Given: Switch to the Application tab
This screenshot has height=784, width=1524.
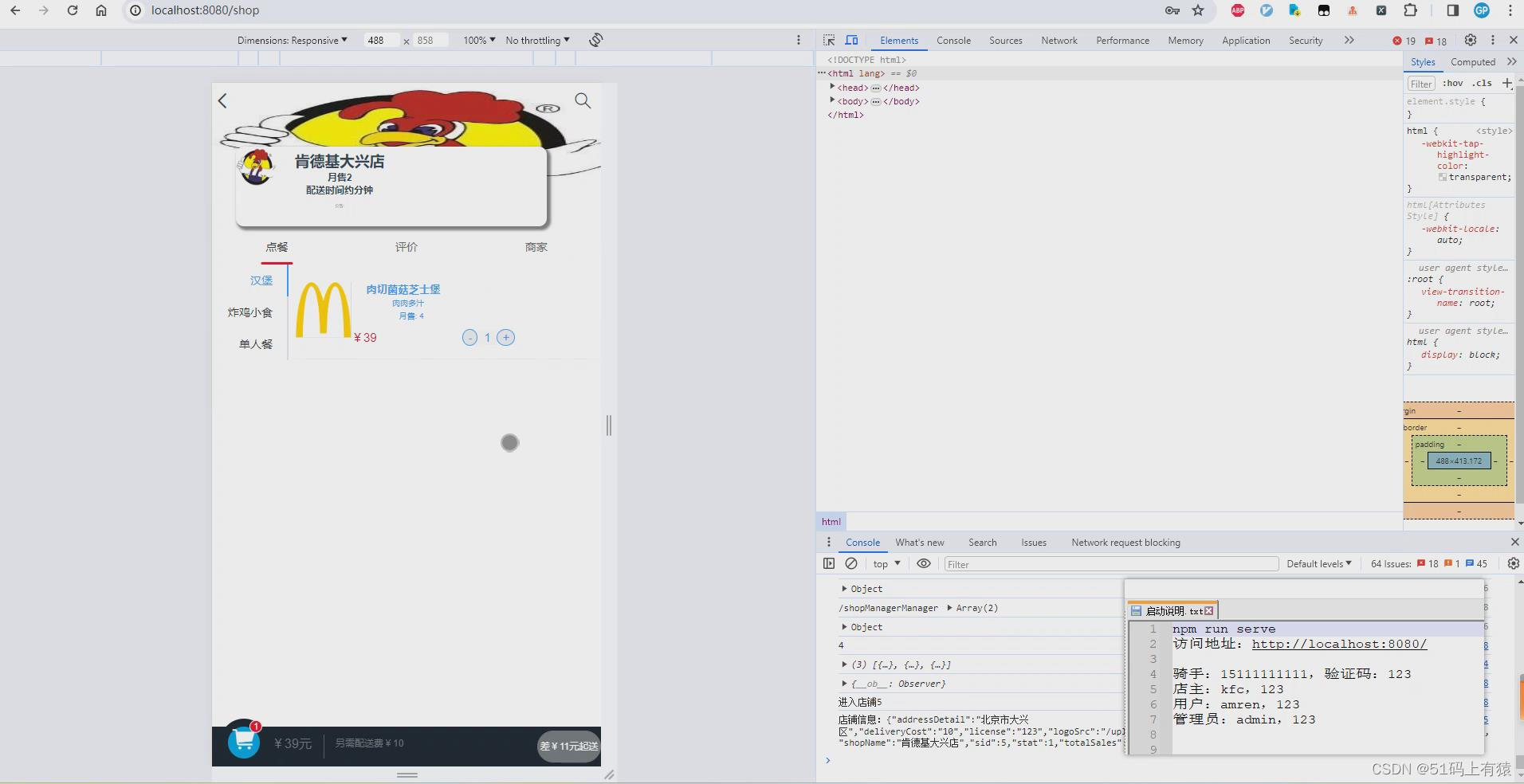Looking at the screenshot, I should pyautogui.click(x=1246, y=40).
